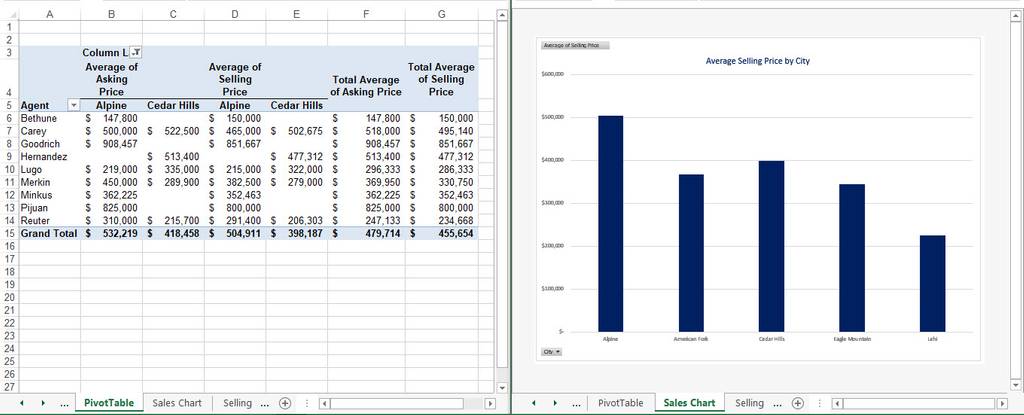Select the Grand Total cell in row 15
The image size is (1024, 415).
[x=48, y=233]
